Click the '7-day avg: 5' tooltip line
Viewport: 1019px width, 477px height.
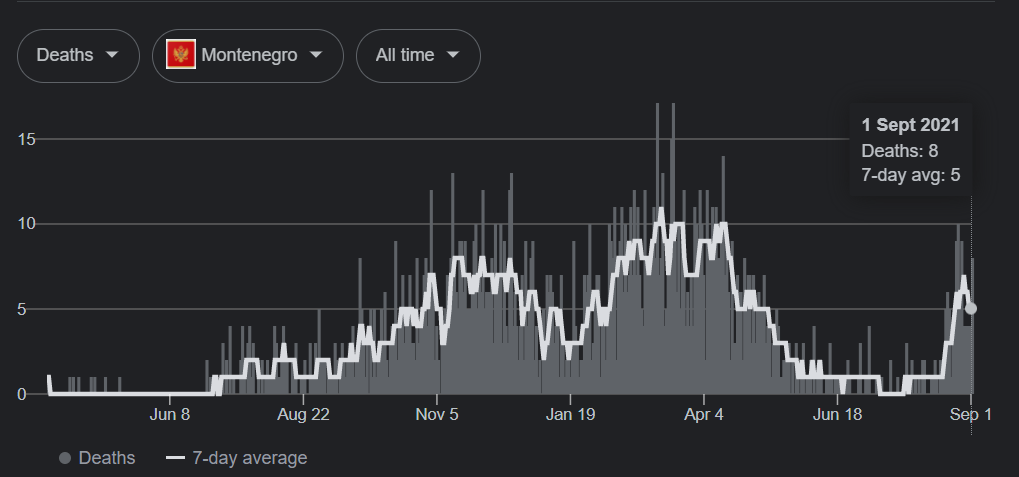pyautogui.click(x=910, y=176)
